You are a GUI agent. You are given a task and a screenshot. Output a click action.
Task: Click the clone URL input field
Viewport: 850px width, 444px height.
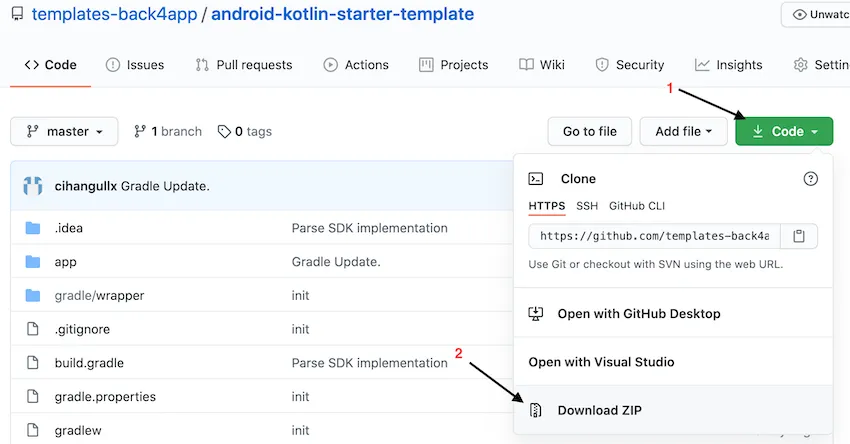(654, 236)
